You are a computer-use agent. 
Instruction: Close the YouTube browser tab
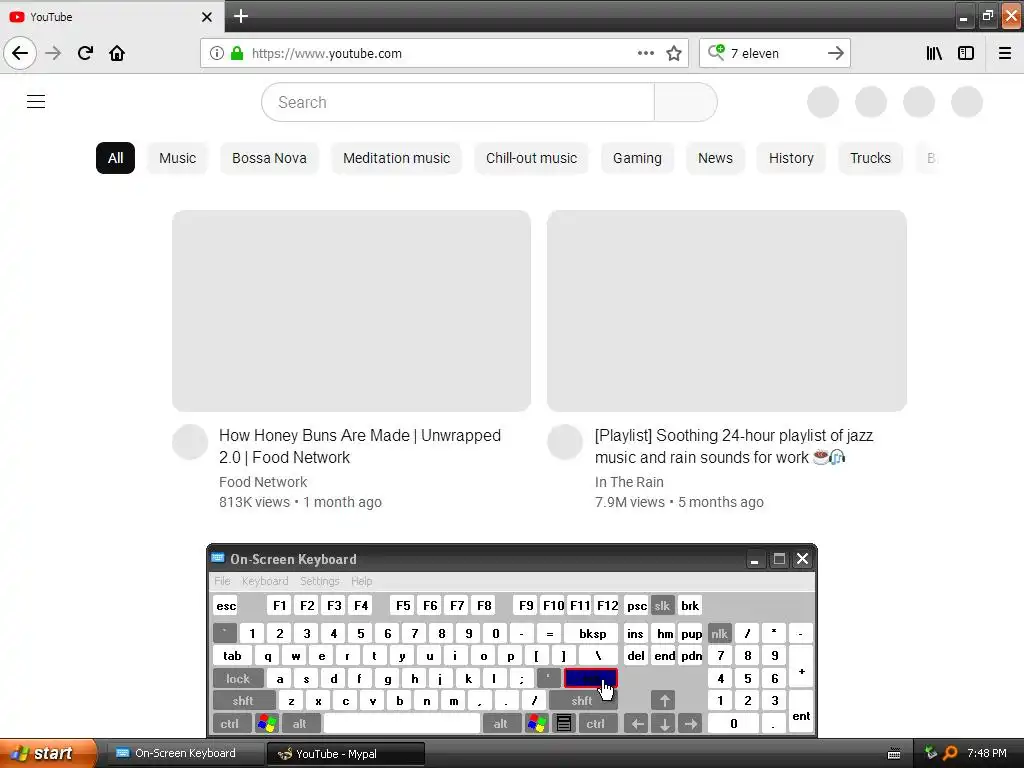click(x=207, y=17)
